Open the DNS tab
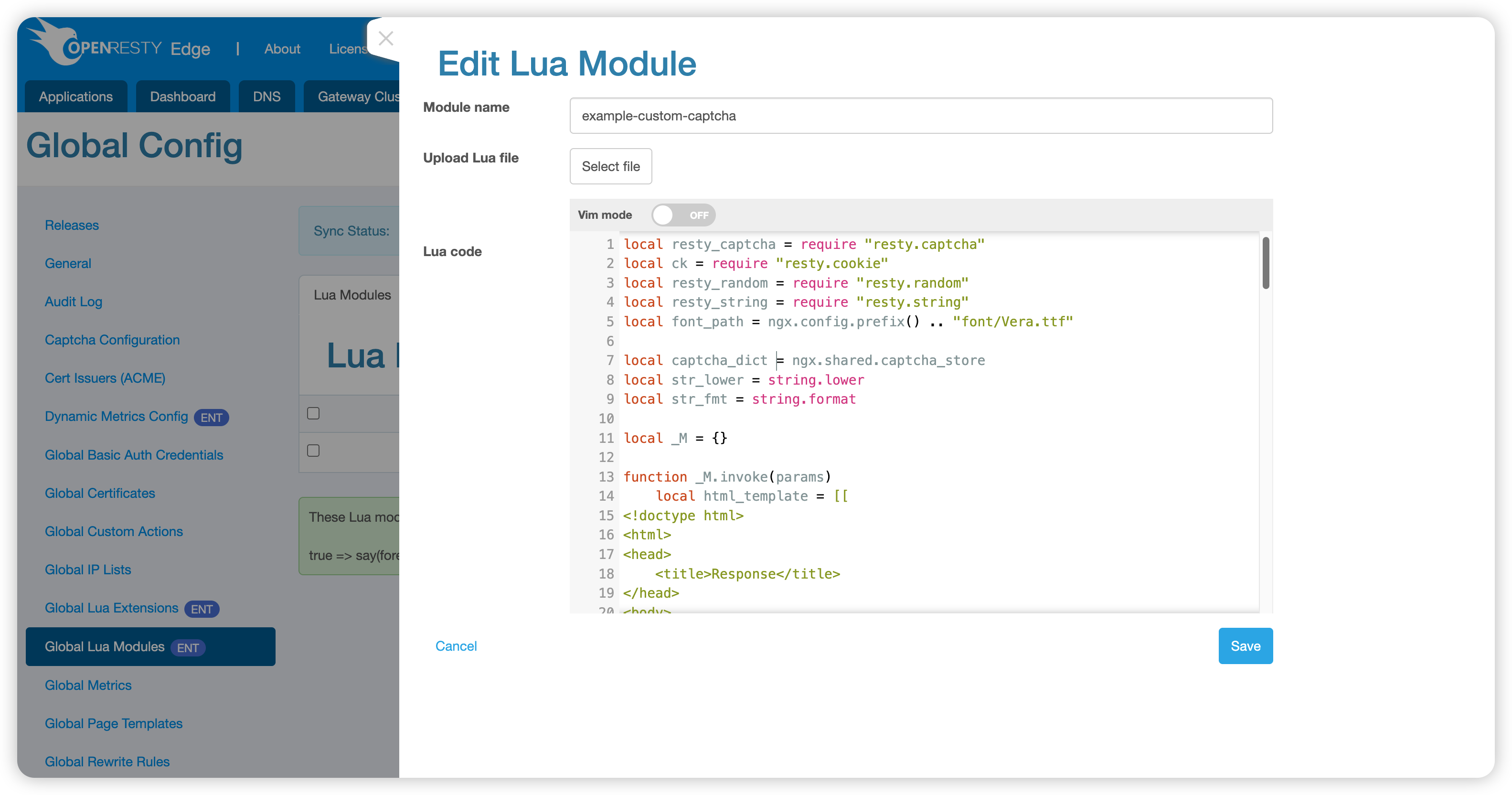This screenshot has height=795, width=1512. click(x=266, y=97)
